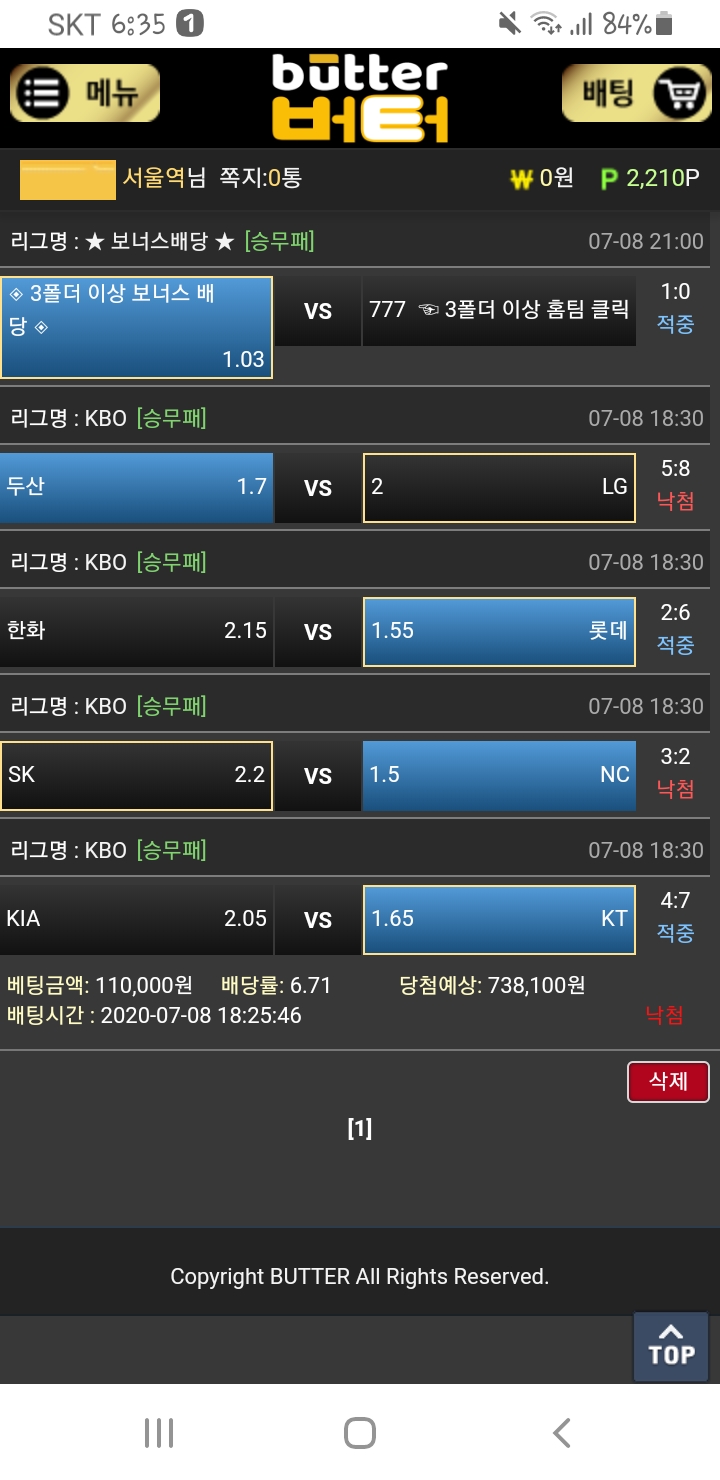This screenshot has height=1480, width=720.
Task: Tap the 3폴더 이상 보너스 배당 cell
Action: [x=137, y=327]
